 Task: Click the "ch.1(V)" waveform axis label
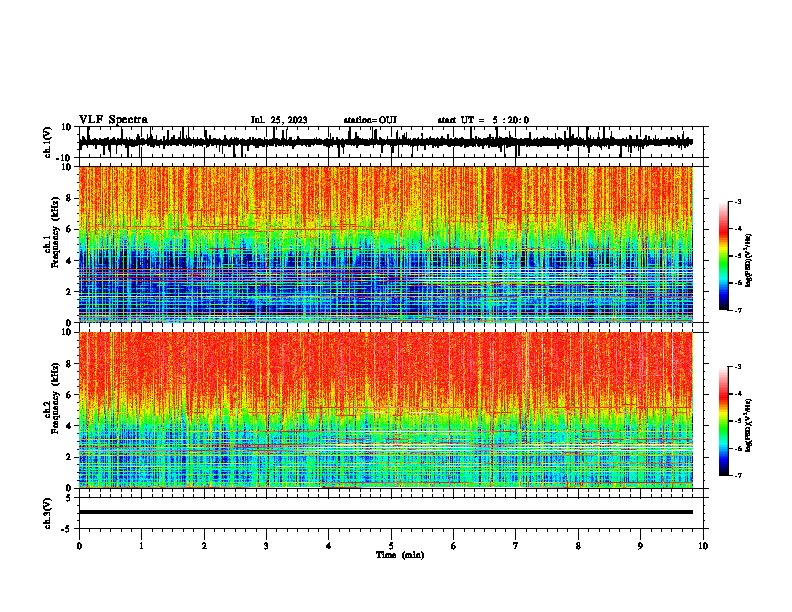[x=48, y=142]
